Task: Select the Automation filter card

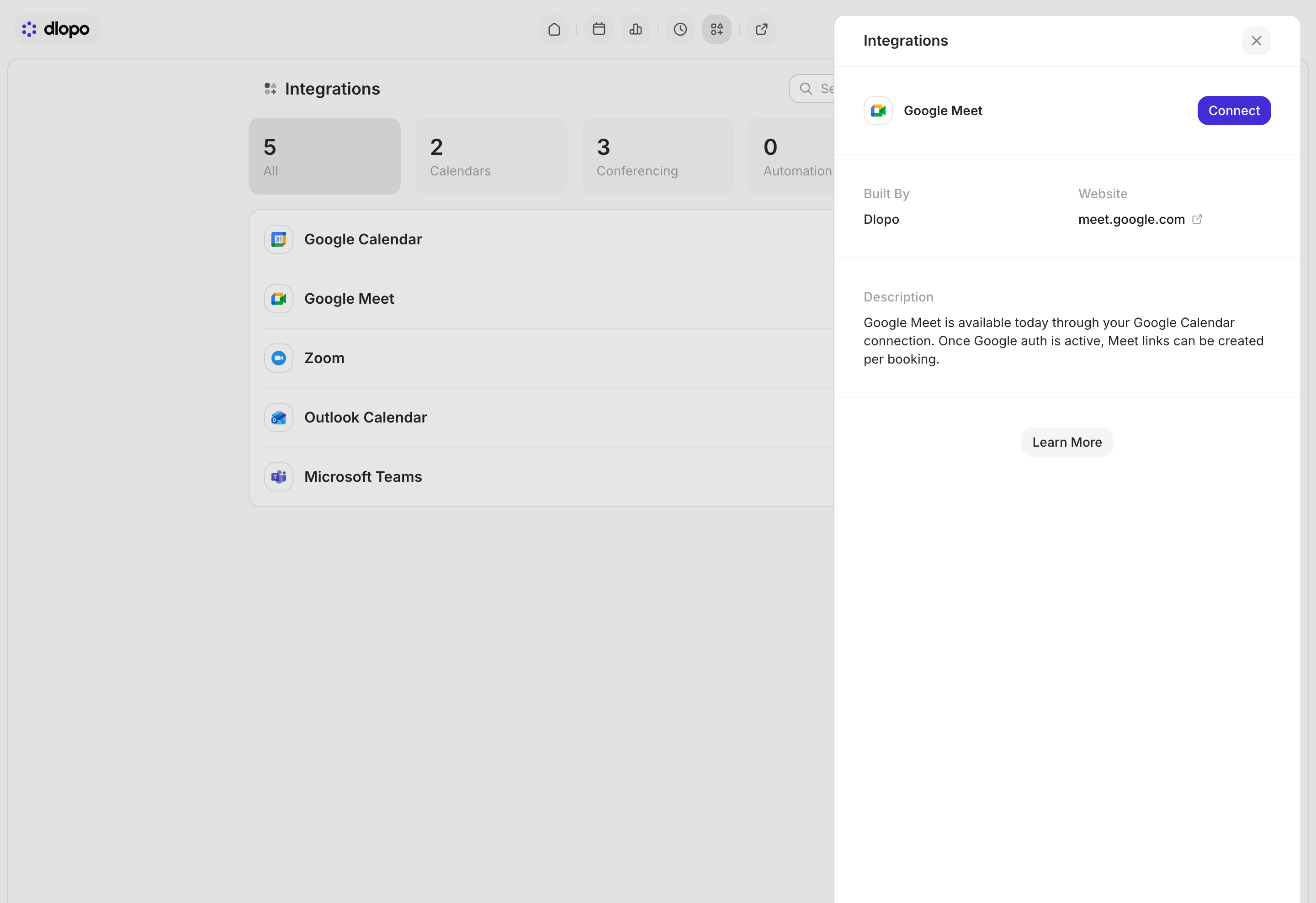Action: [x=791, y=156]
